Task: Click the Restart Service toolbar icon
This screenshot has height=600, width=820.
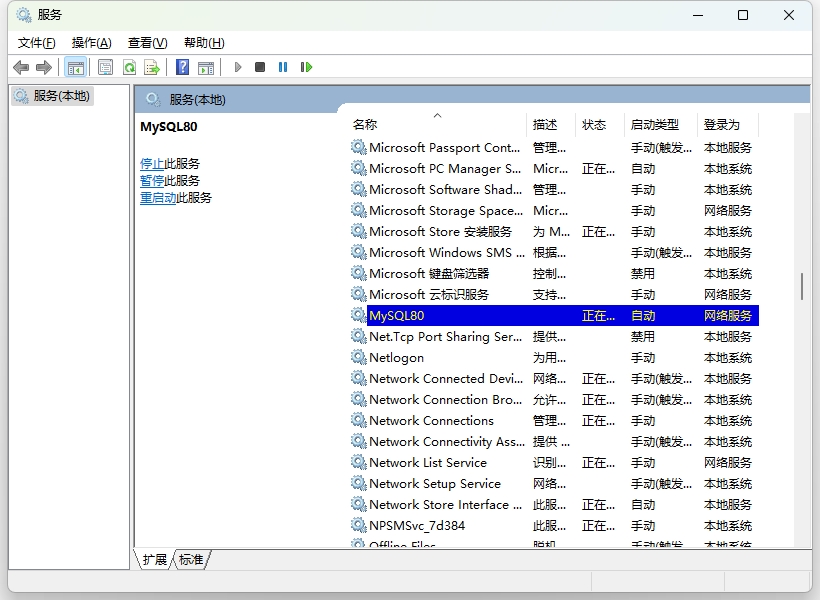Action: pyautogui.click(x=306, y=67)
